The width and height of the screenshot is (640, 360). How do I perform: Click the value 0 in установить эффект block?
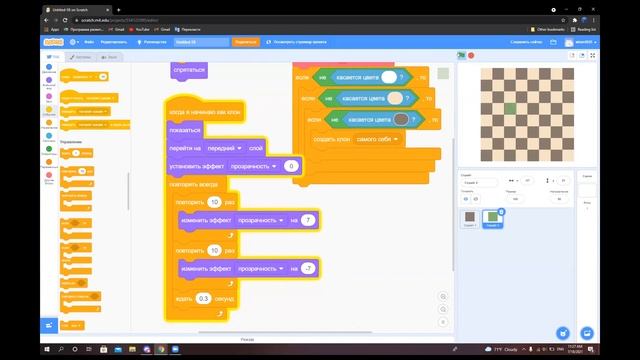point(291,166)
